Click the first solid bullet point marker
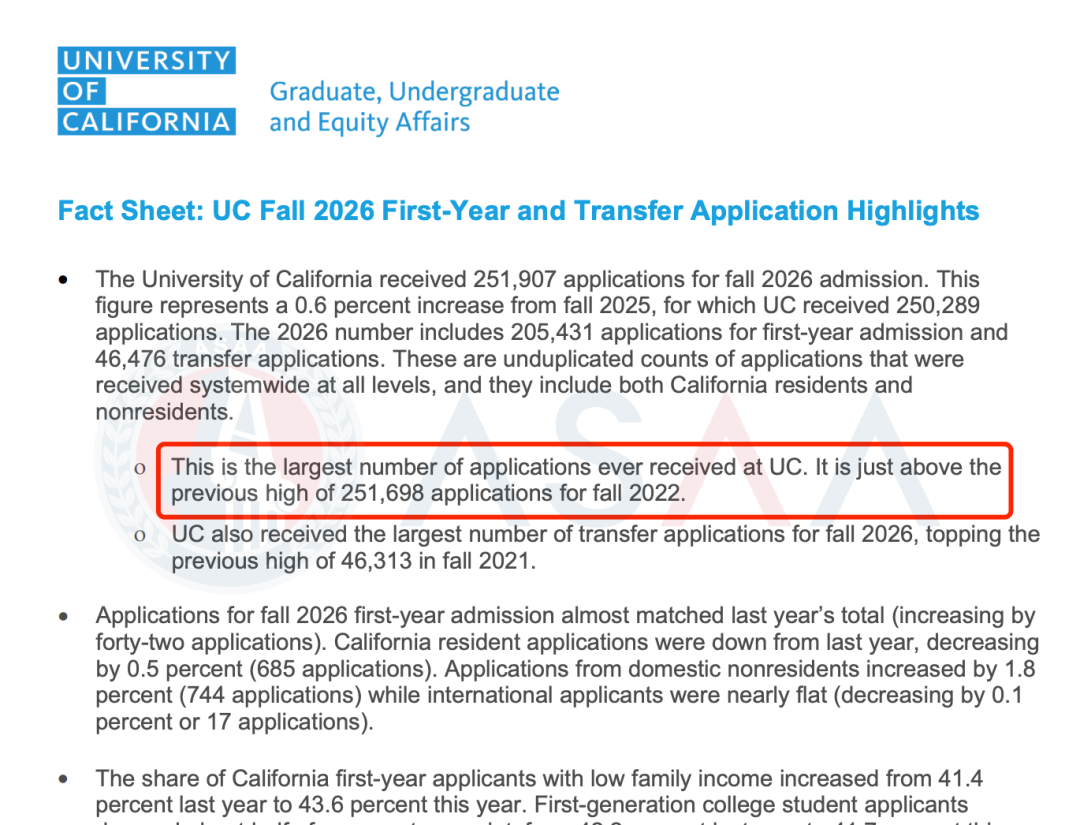Image resolution: width=1080 pixels, height=825 pixels. (66, 280)
